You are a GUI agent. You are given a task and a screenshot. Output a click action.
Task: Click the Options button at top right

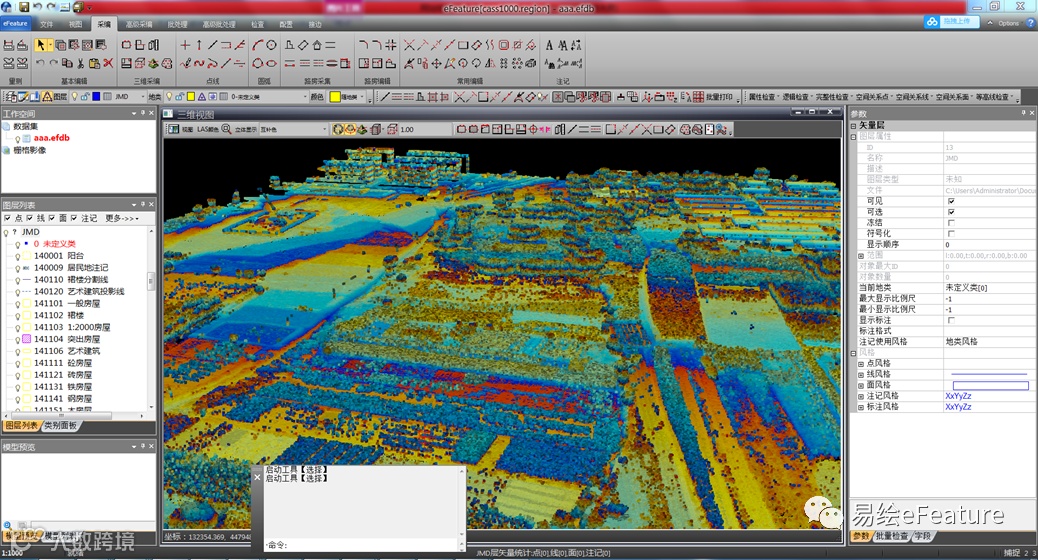tap(1007, 23)
